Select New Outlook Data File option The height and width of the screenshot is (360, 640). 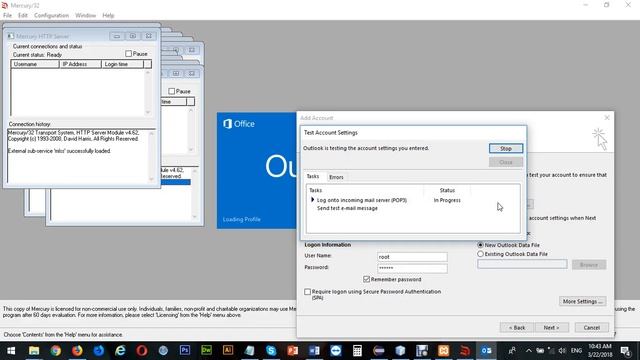pos(480,245)
